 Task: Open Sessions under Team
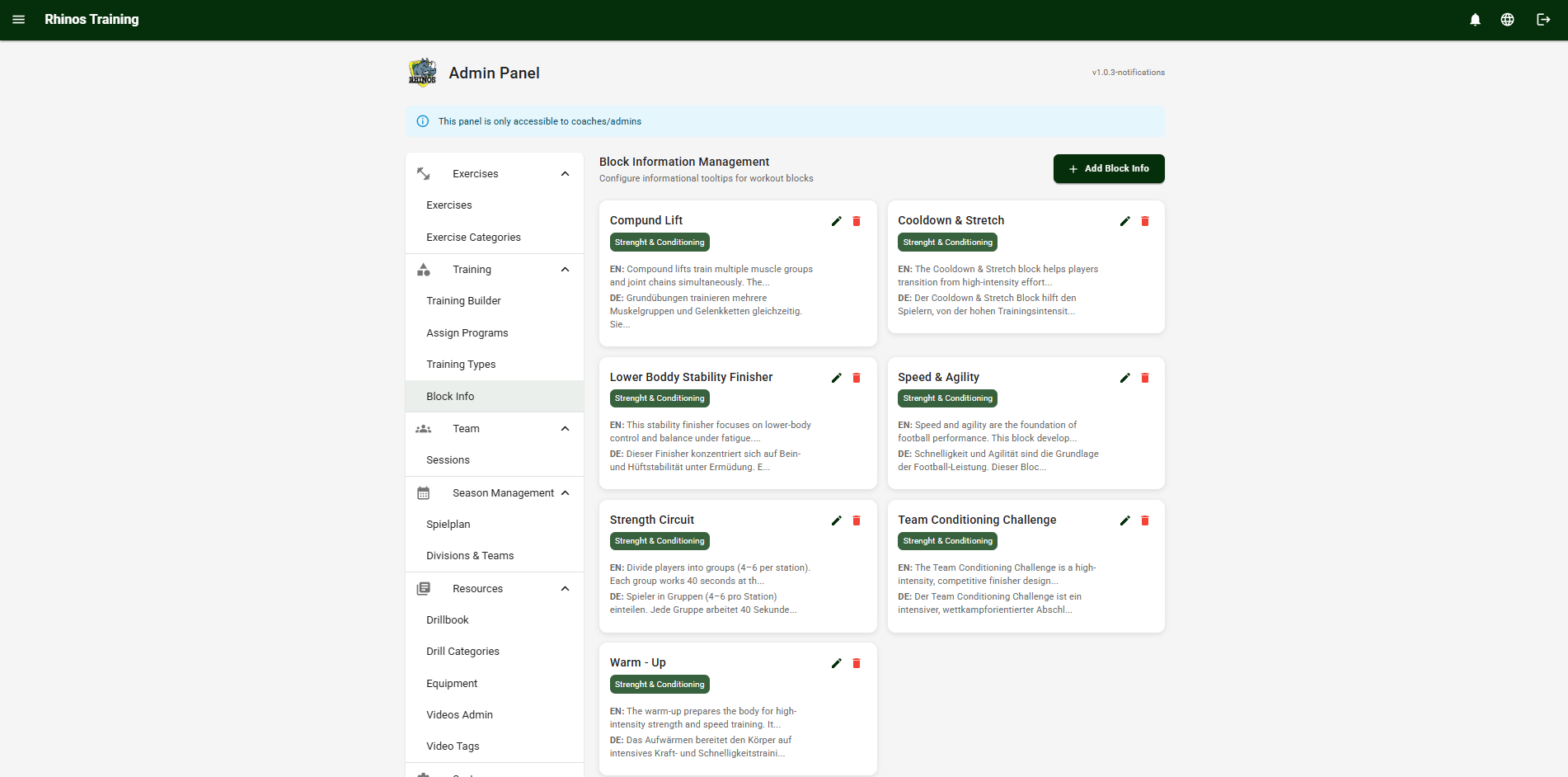495,460
